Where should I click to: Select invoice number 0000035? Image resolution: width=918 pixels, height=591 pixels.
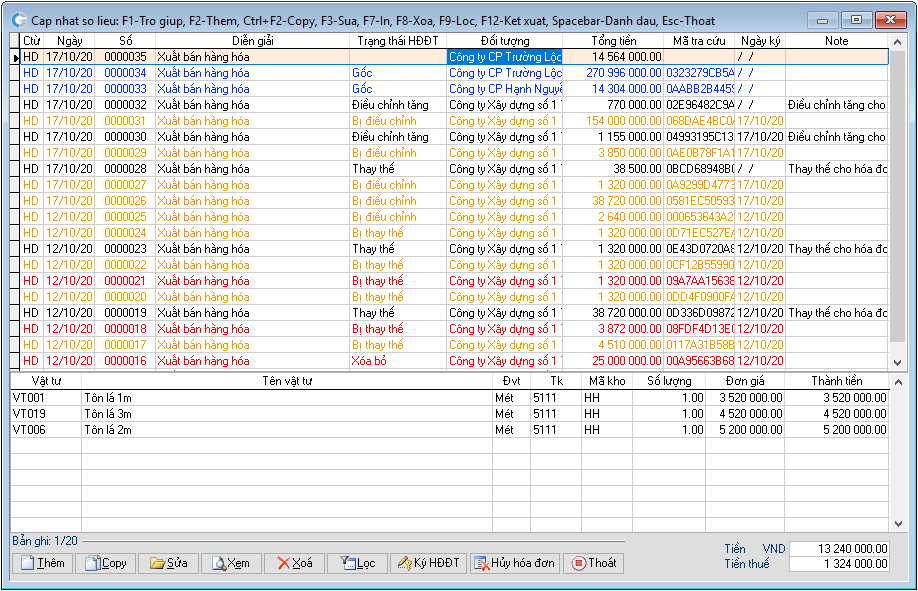click(125, 57)
